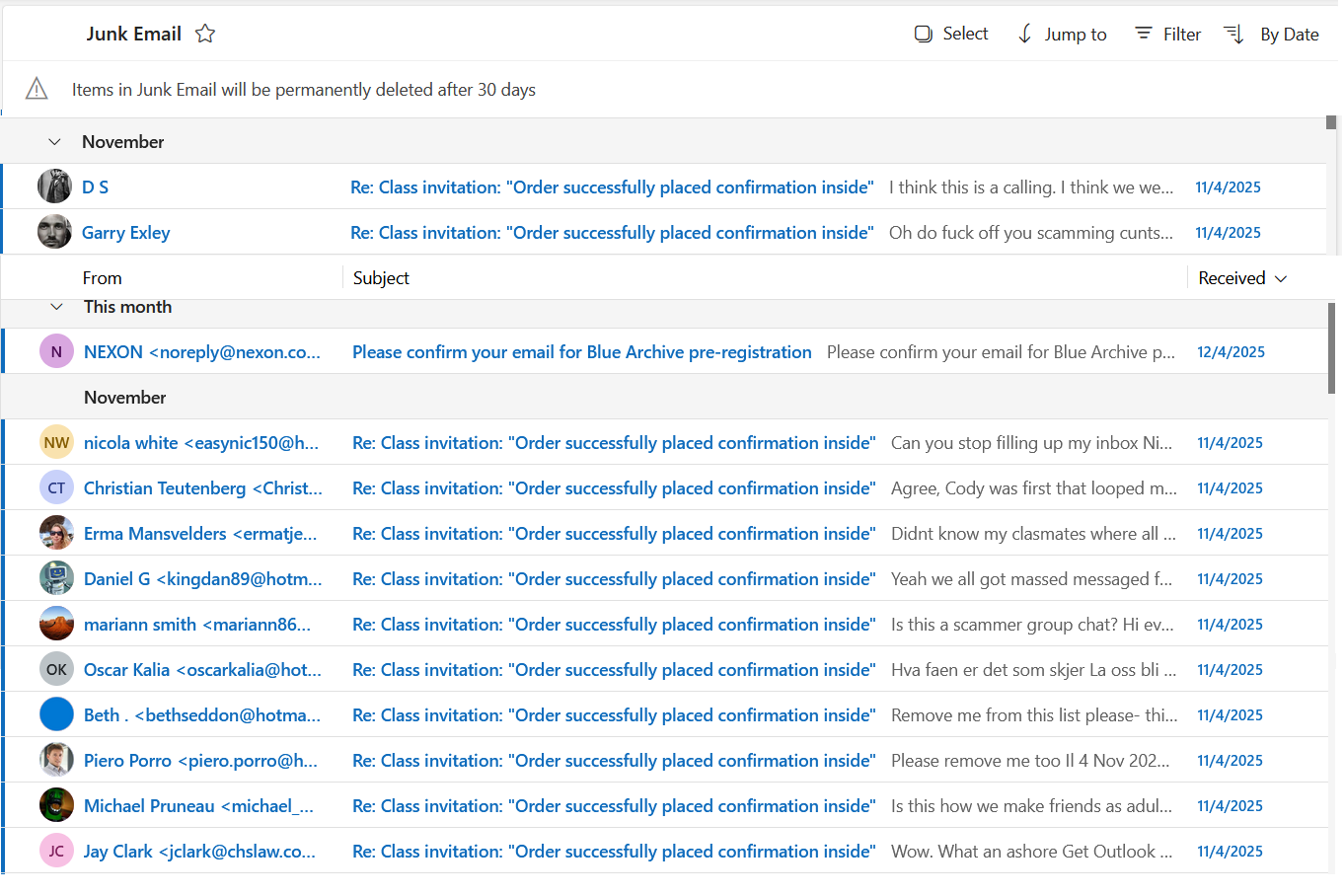Open preview 'Wow. What an ashore Get Outlook'
The image size is (1344, 896).
1032,852
